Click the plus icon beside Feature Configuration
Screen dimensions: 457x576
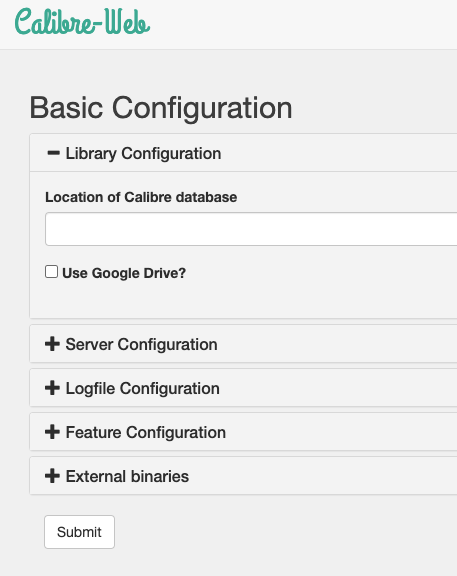coord(52,432)
